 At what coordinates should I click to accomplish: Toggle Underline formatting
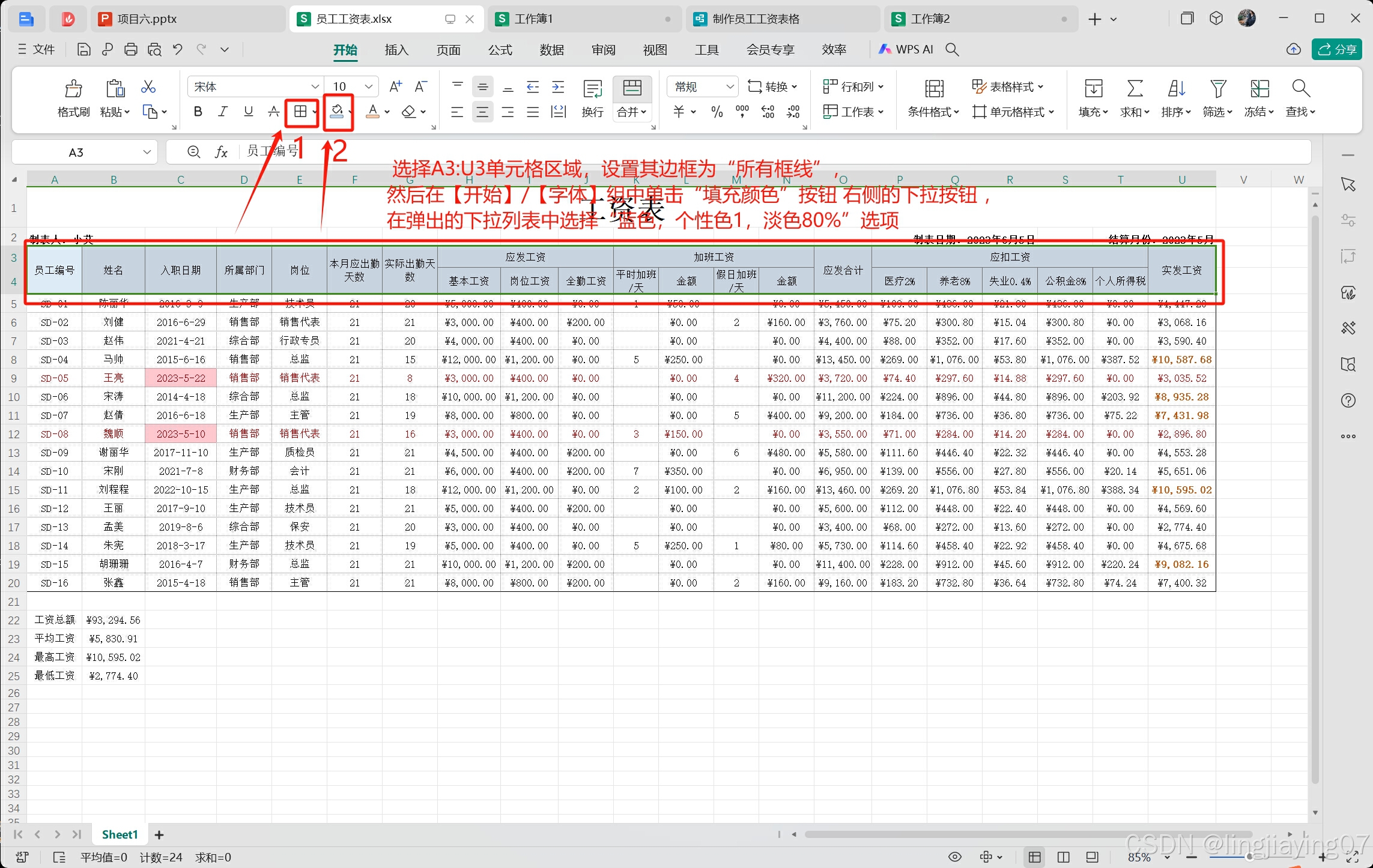[x=248, y=112]
